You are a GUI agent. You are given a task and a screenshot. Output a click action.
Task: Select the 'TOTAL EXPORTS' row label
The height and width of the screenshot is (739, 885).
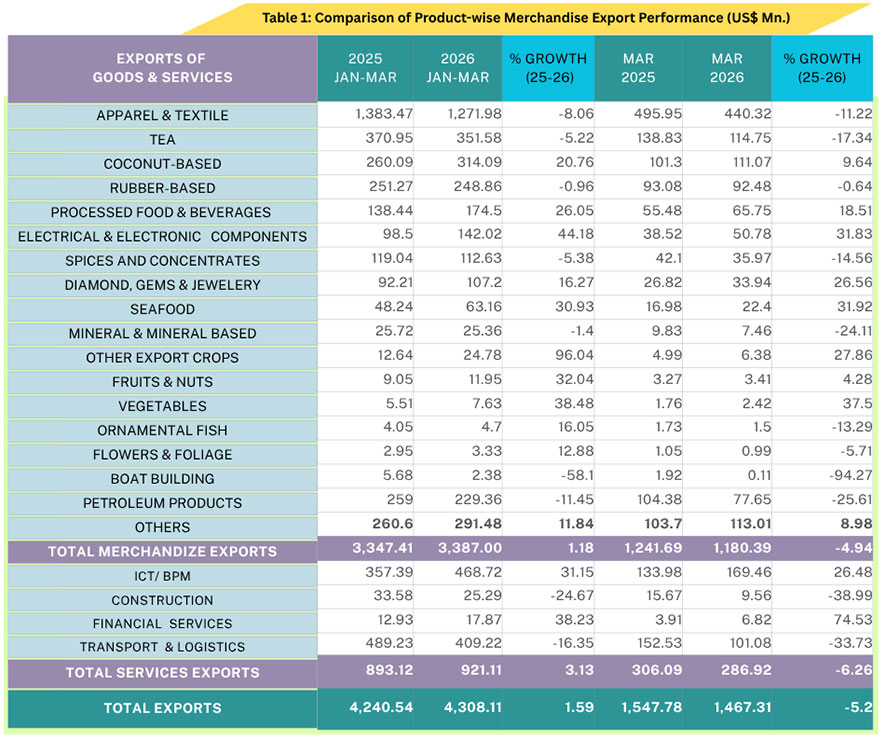(x=162, y=708)
